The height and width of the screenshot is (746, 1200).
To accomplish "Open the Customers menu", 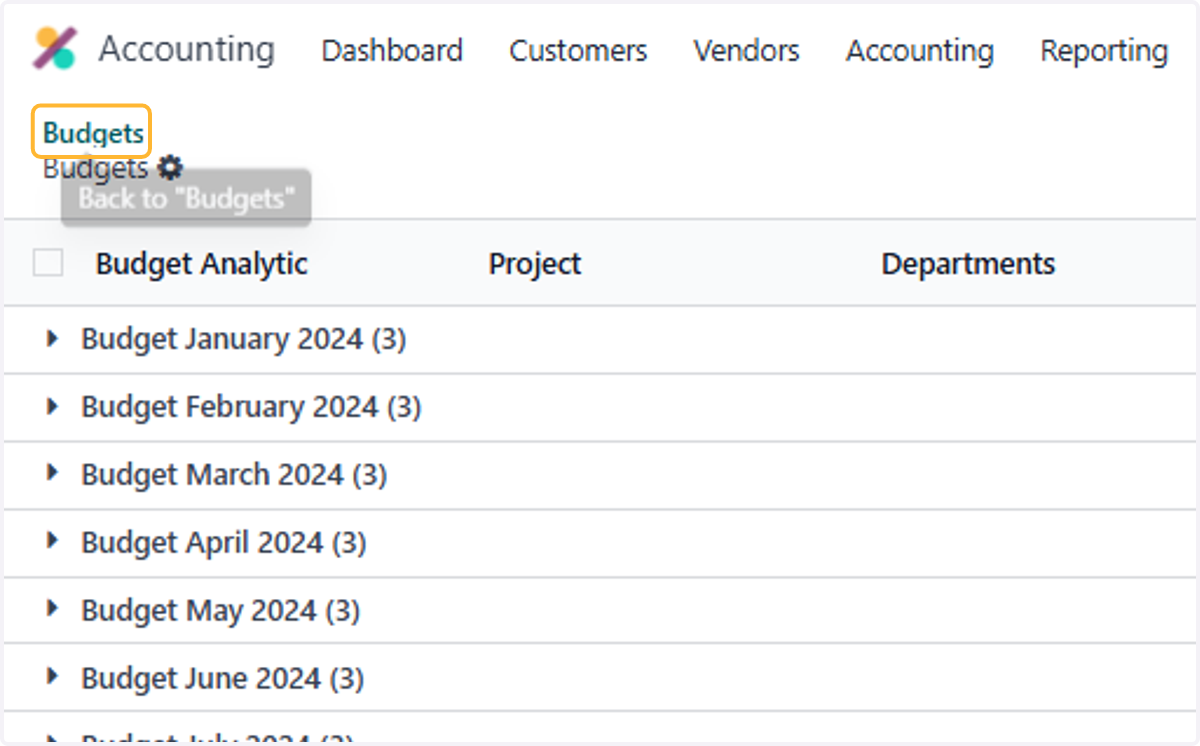I will click(578, 50).
